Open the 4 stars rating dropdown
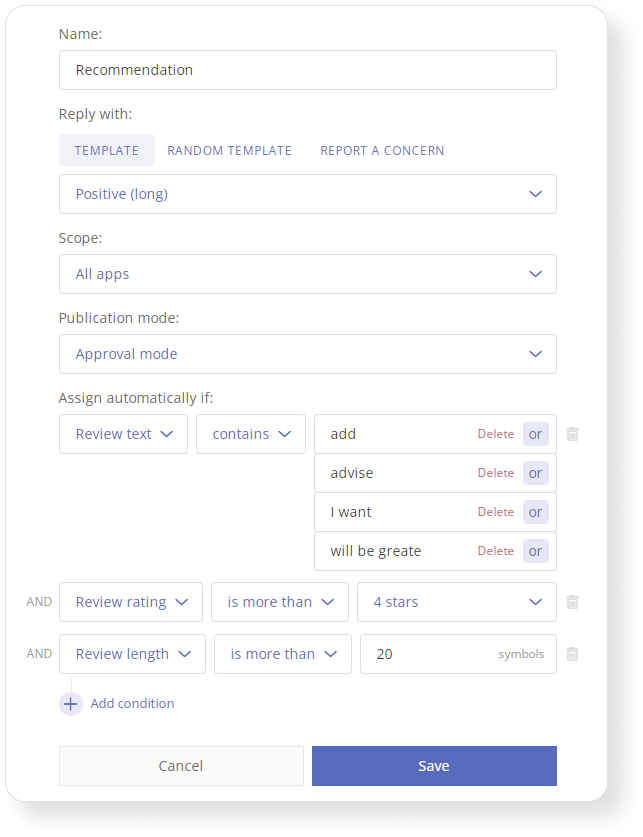 click(457, 602)
